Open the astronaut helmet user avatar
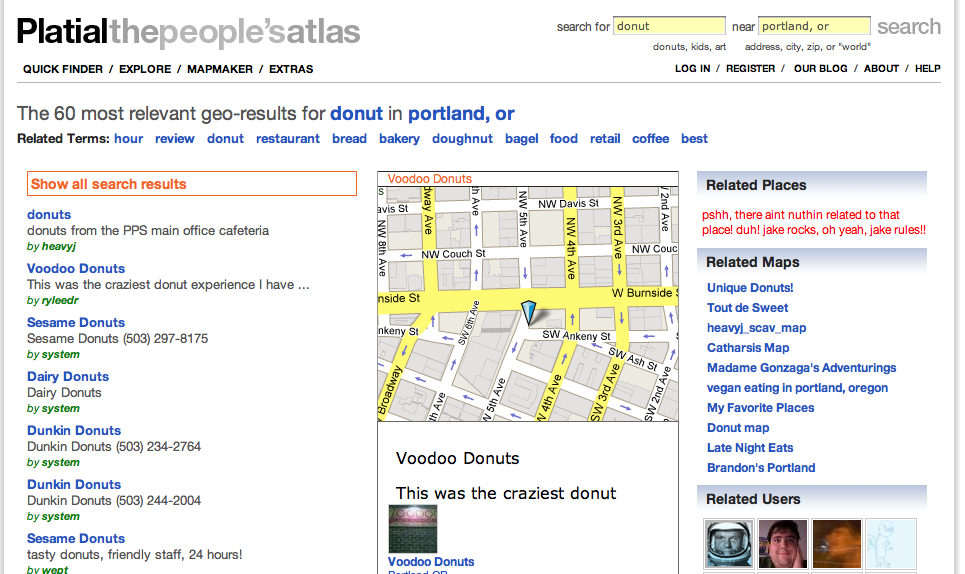The image size is (965, 574). pyautogui.click(x=729, y=544)
